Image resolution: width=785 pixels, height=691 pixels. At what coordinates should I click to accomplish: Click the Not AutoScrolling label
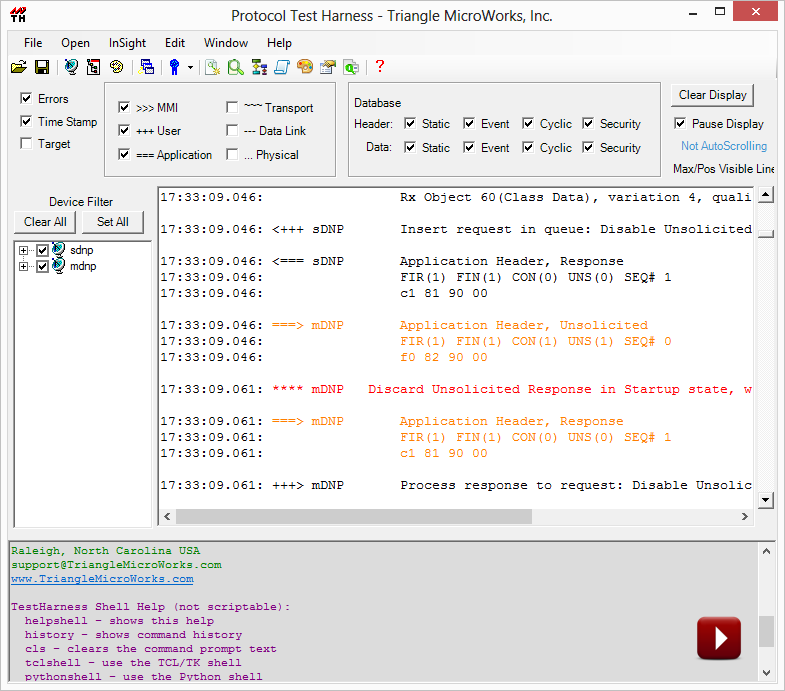724,146
